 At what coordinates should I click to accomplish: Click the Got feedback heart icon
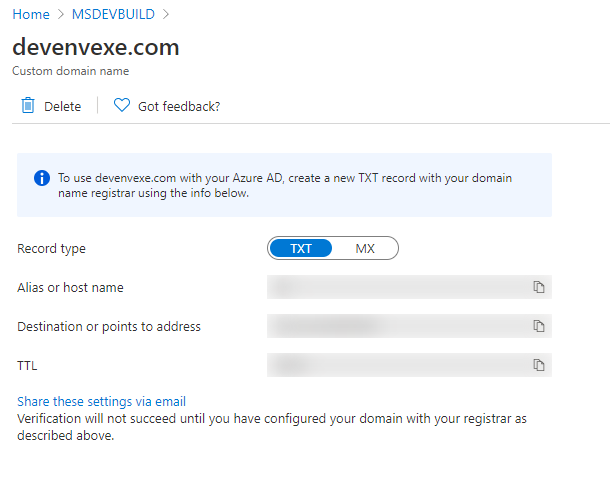click(x=122, y=106)
